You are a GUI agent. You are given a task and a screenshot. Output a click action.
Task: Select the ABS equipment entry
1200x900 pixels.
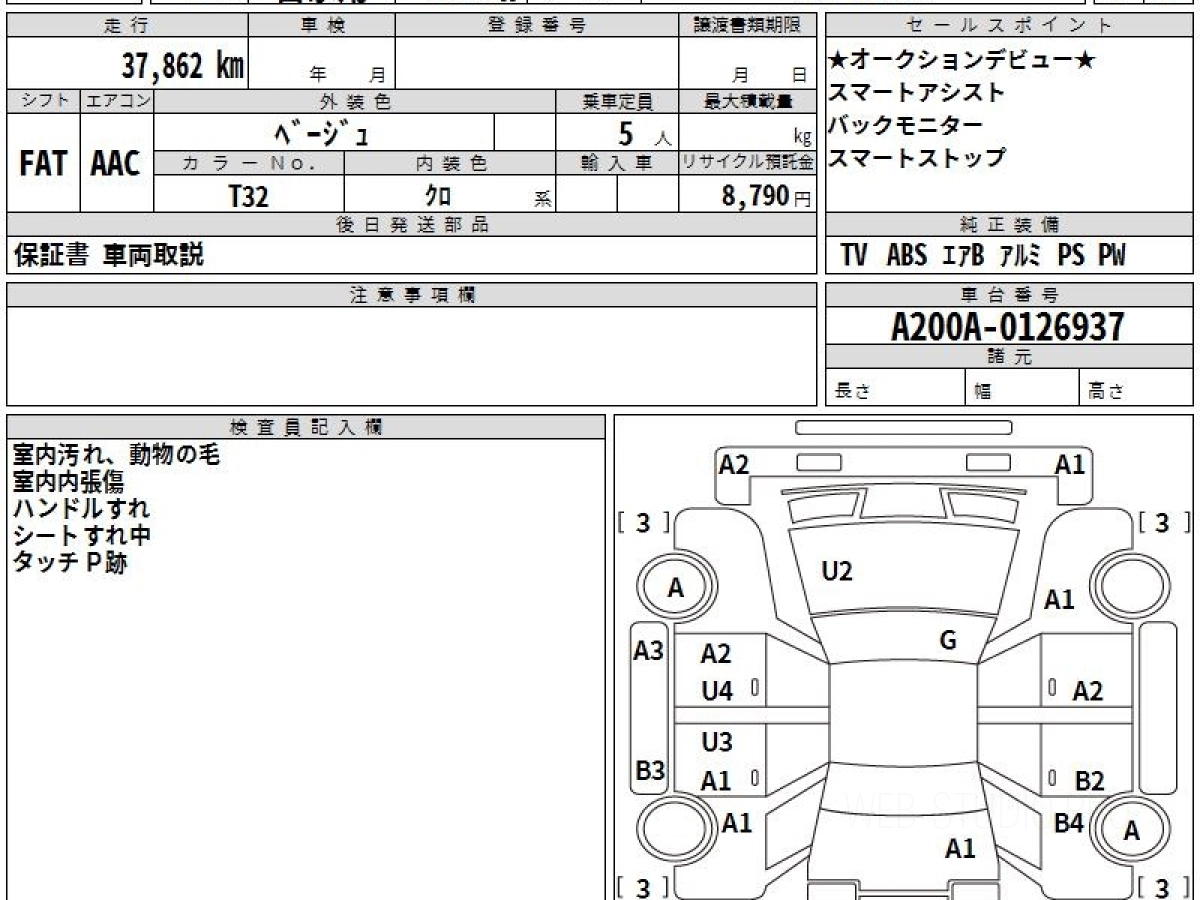906,256
